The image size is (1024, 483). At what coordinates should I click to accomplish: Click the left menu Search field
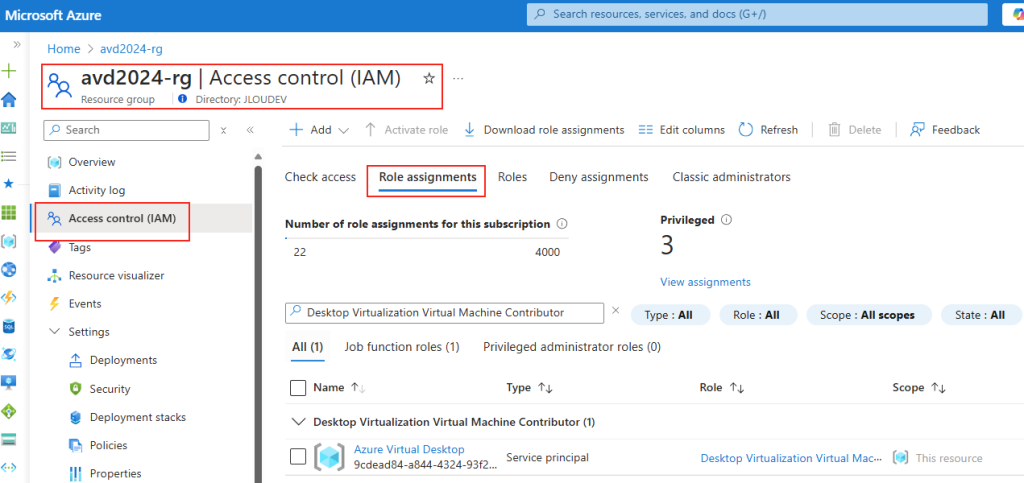126,130
